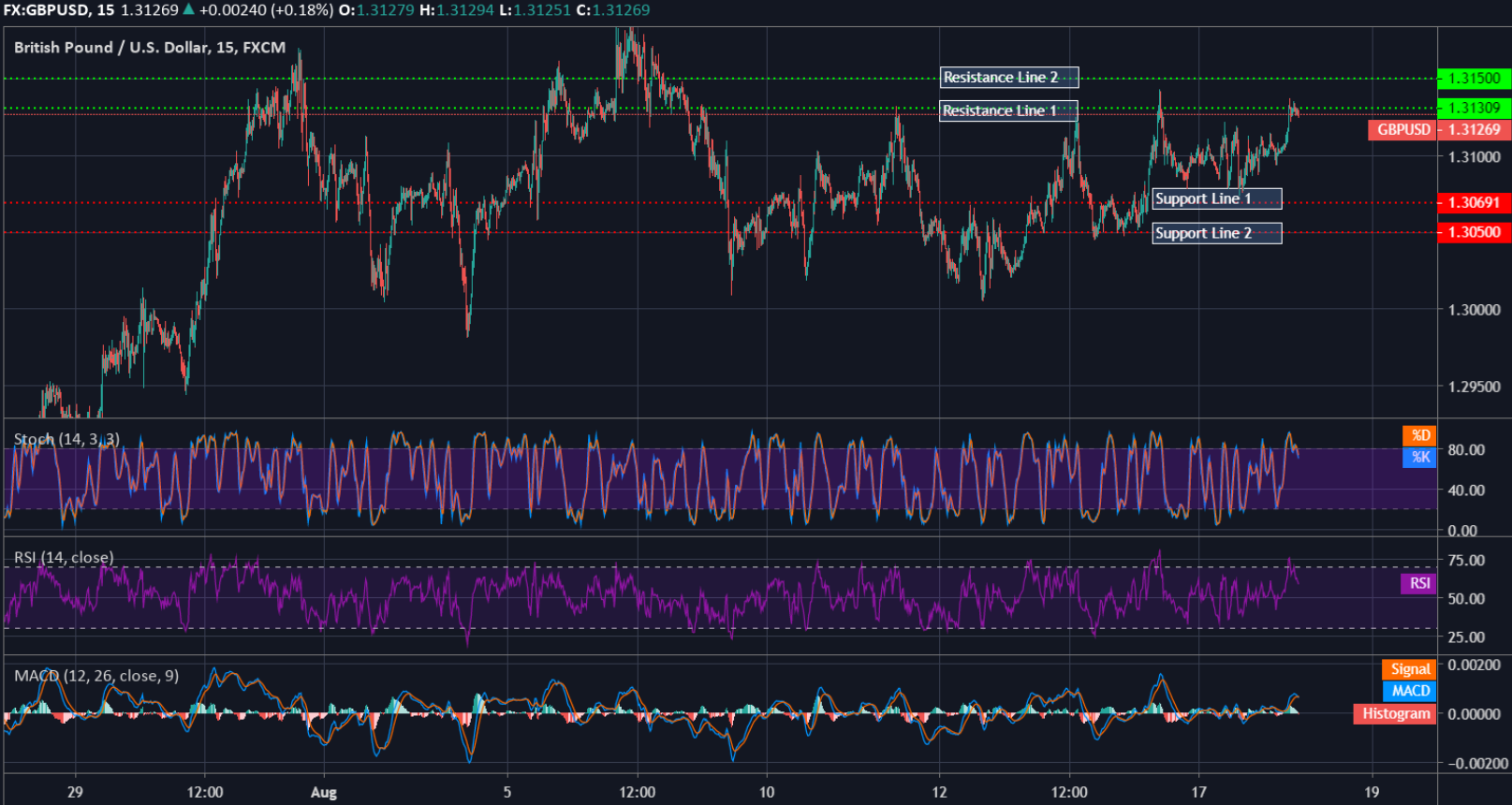Screen dimensions: 1512x805
Task: Click the red Histogram legend tag
Action: point(1395,713)
